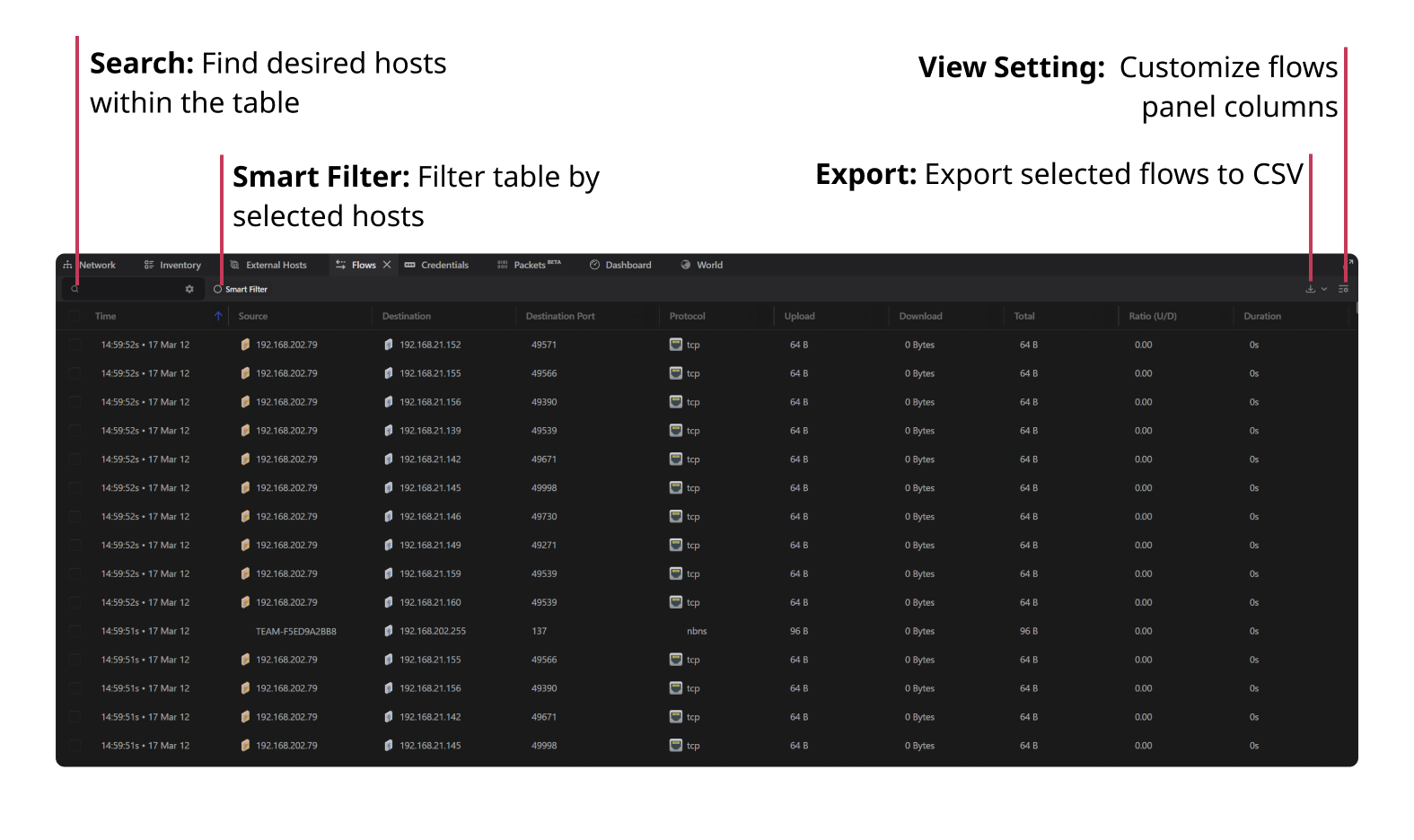Click the Export download icon
The height and width of the screenshot is (840, 1414).
[1310, 289]
